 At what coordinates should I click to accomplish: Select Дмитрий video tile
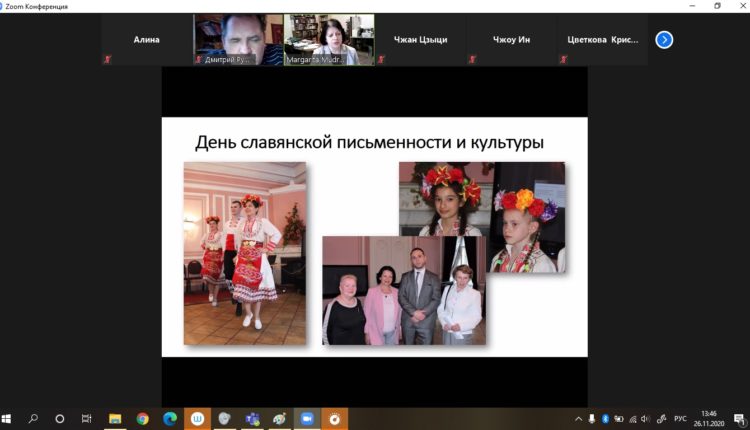[x=238, y=40]
